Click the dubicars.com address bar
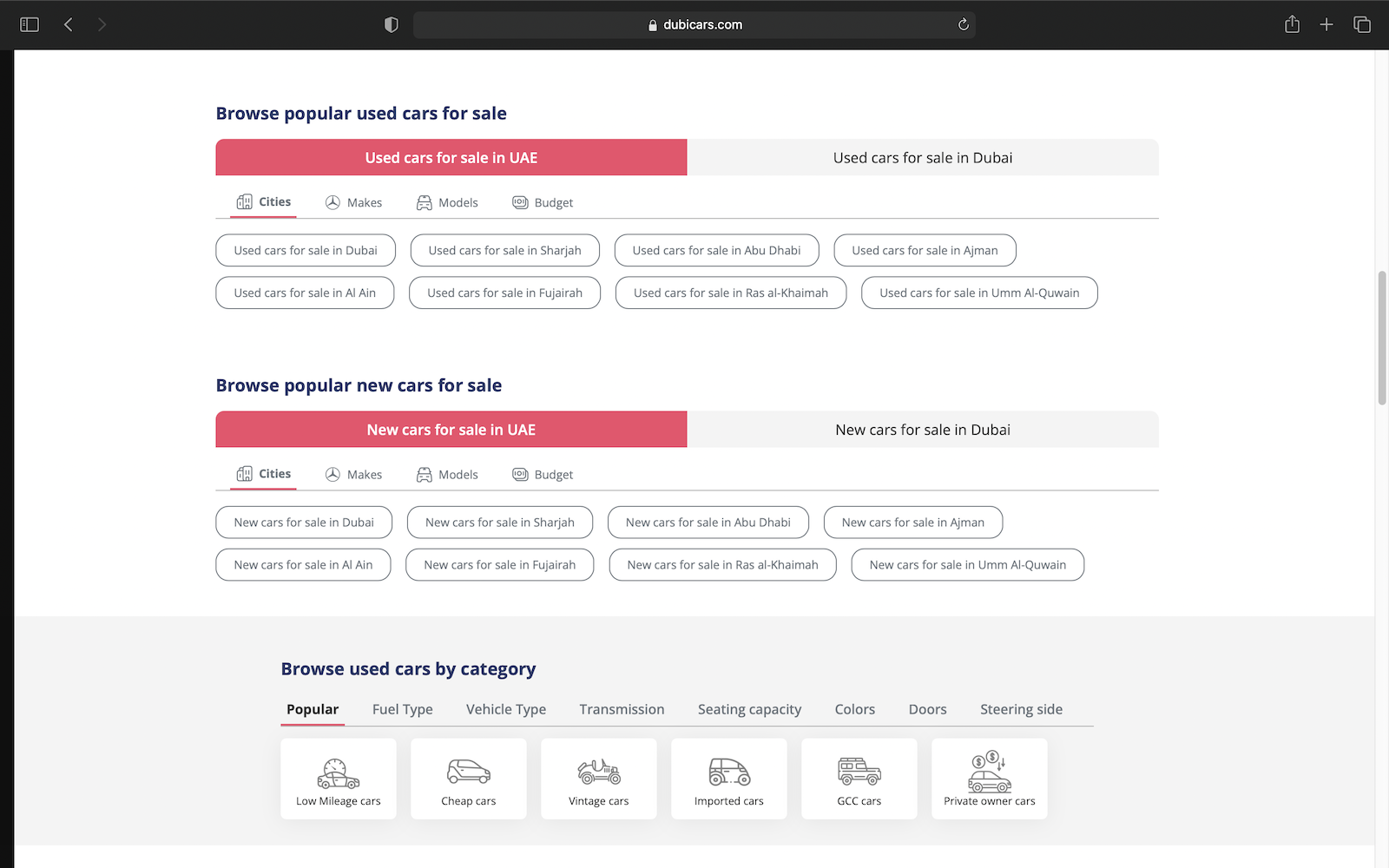Viewport: 1389px width, 868px height. click(694, 24)
